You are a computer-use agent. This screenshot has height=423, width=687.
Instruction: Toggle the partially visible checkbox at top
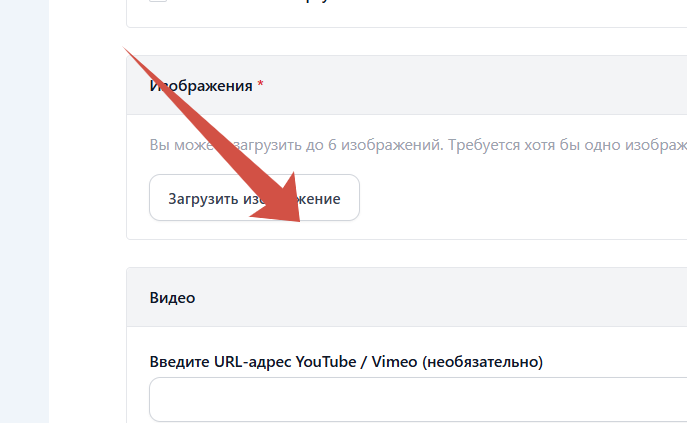coord(158,2)
